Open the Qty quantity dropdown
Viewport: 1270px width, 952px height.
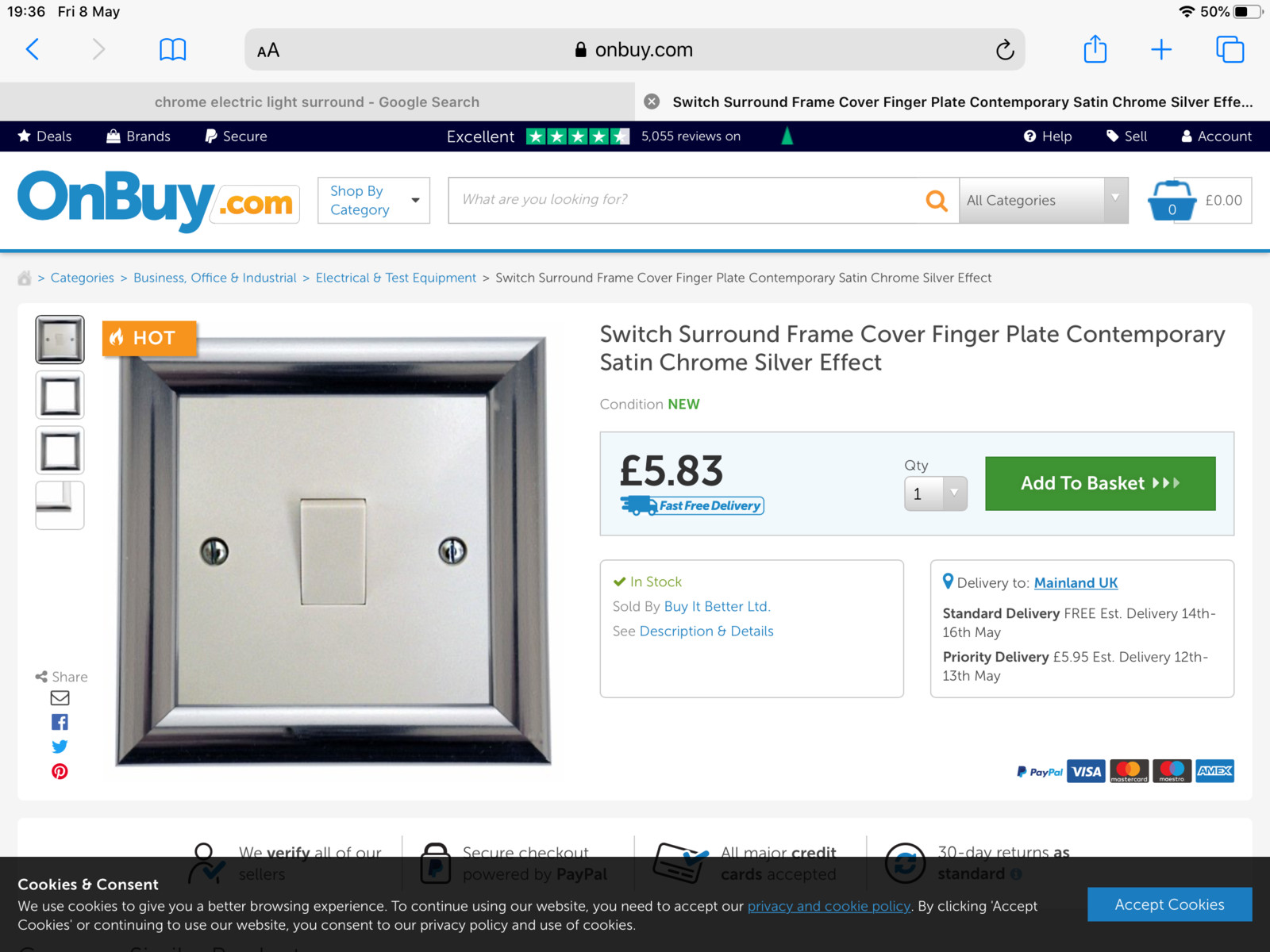936,493
